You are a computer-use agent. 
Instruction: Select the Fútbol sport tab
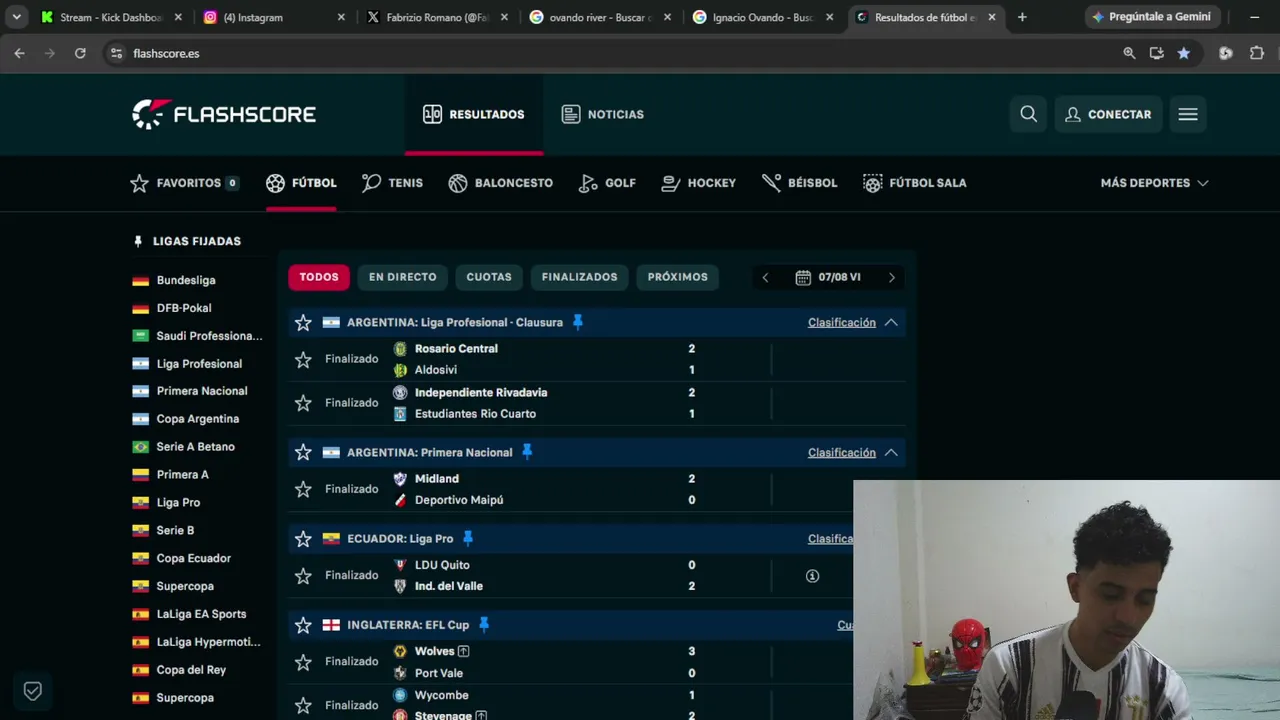[301, 183]
